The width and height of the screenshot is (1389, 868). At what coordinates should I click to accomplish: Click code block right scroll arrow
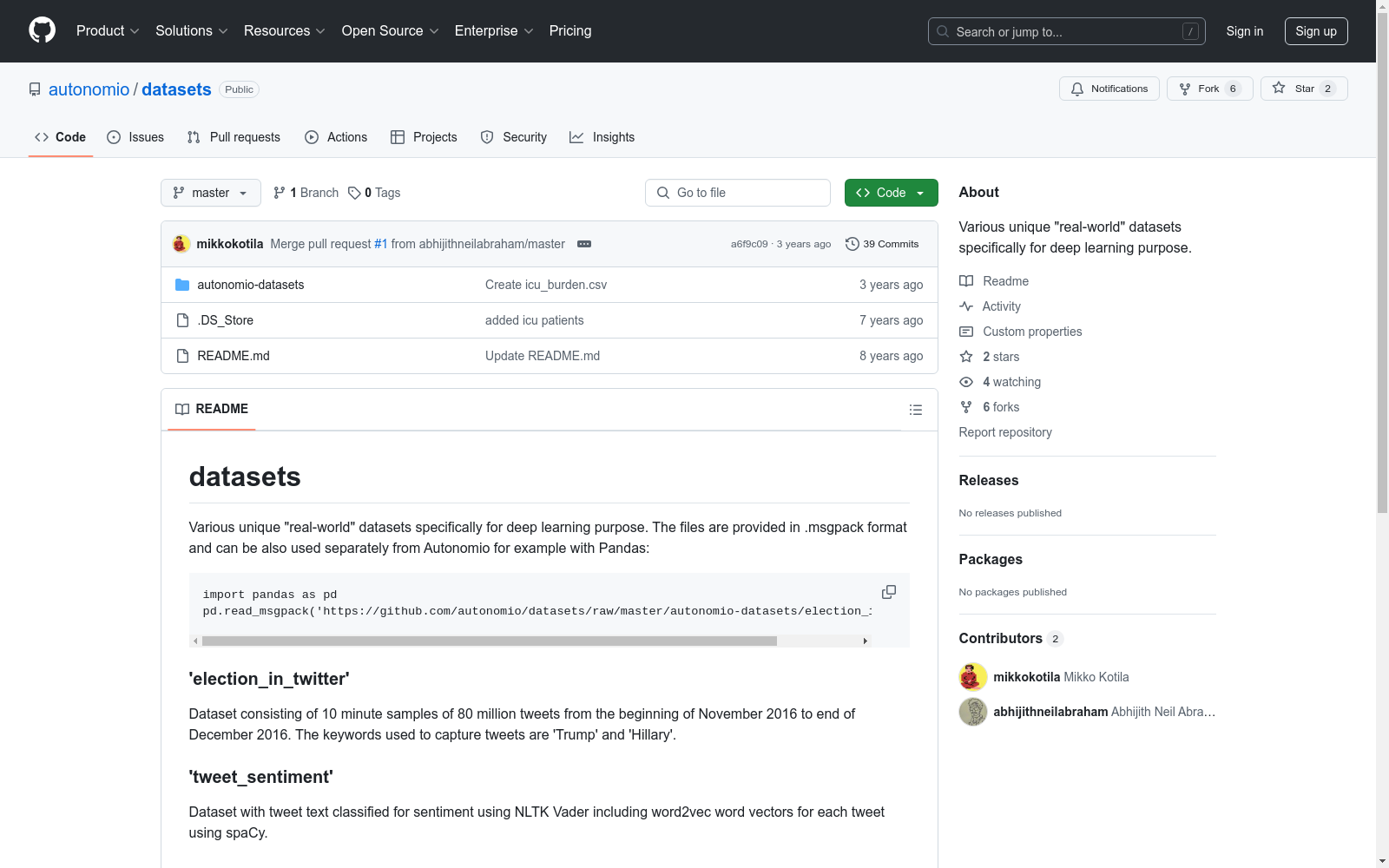pyautogui.click(x=865, y=641)
